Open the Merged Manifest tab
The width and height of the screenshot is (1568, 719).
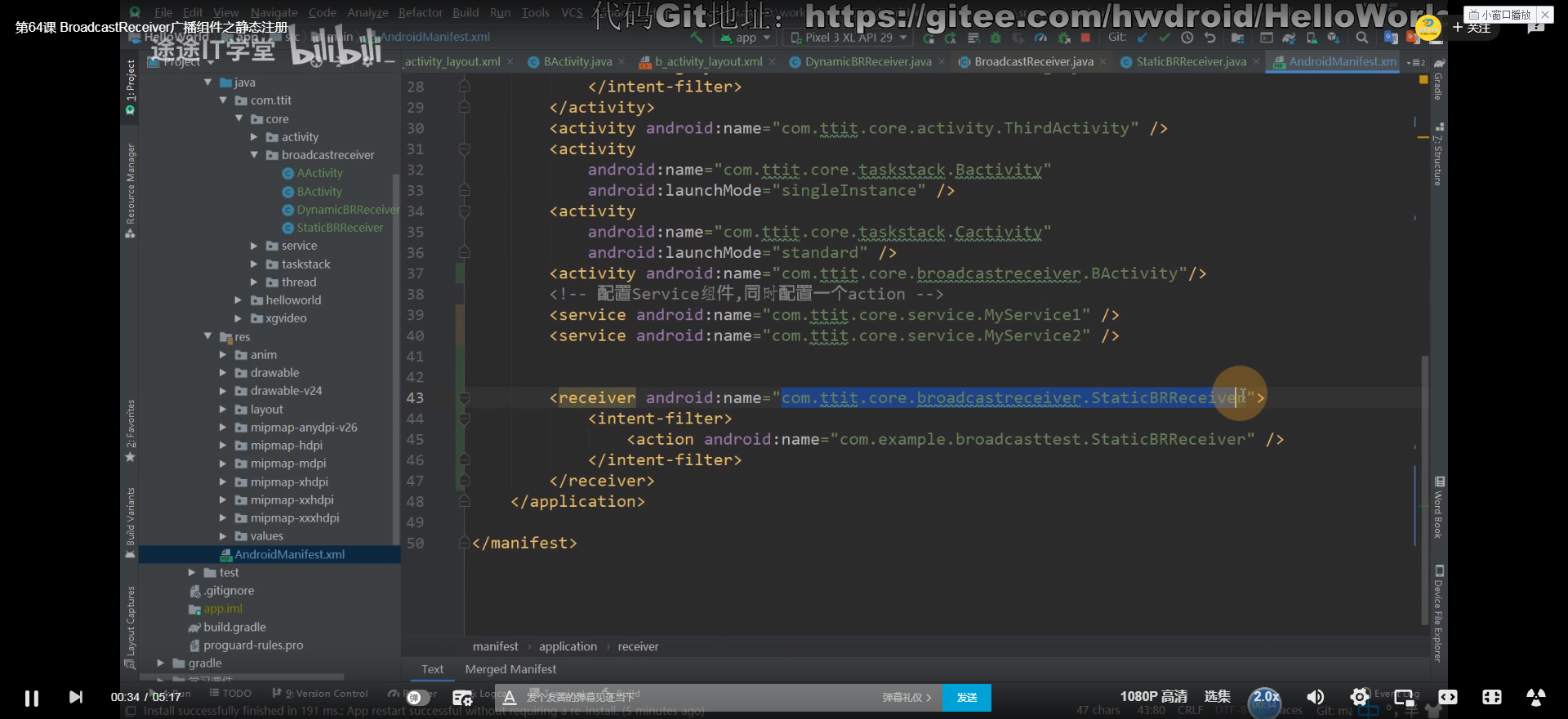coord(510,669)
